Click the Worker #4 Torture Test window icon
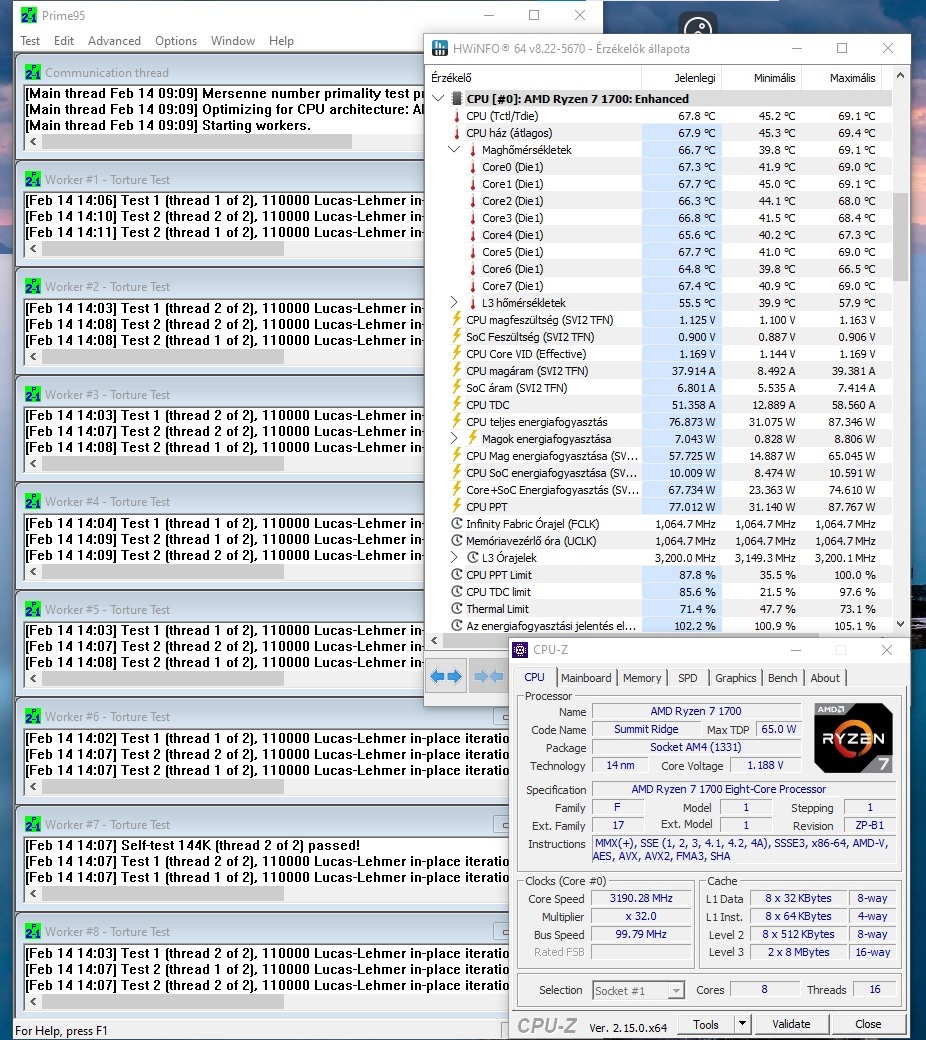The width and height of the screenshot is (926, 1040). coord(33,501)
